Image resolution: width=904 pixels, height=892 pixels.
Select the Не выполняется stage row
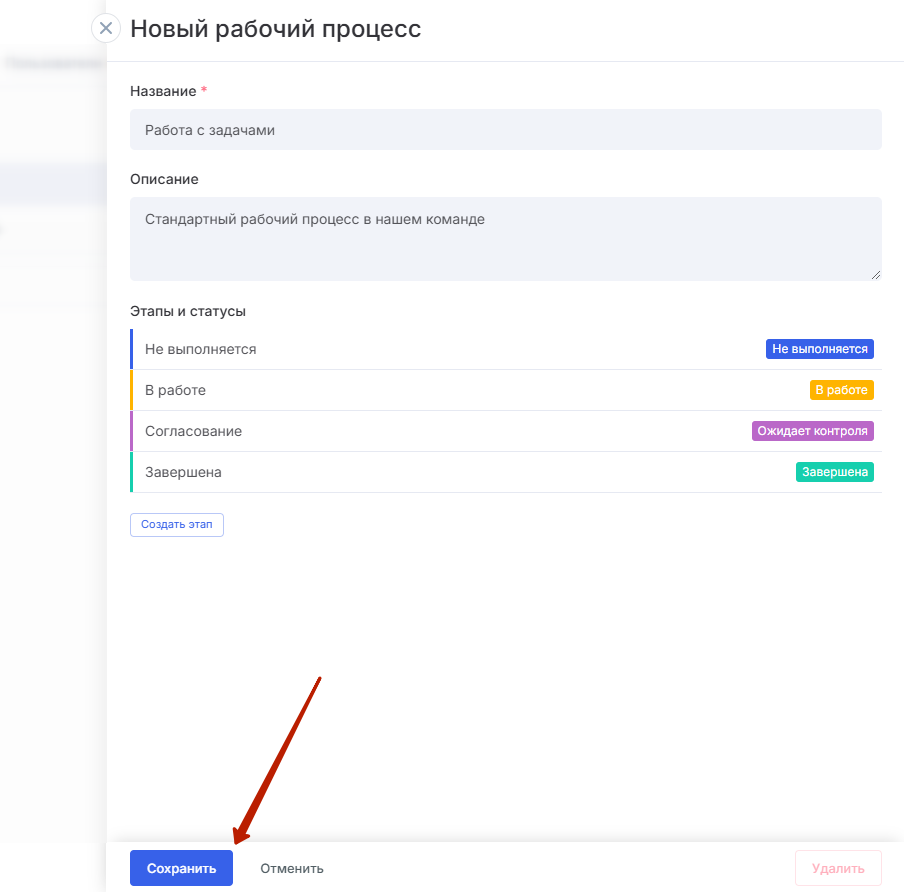click(506, 349)
